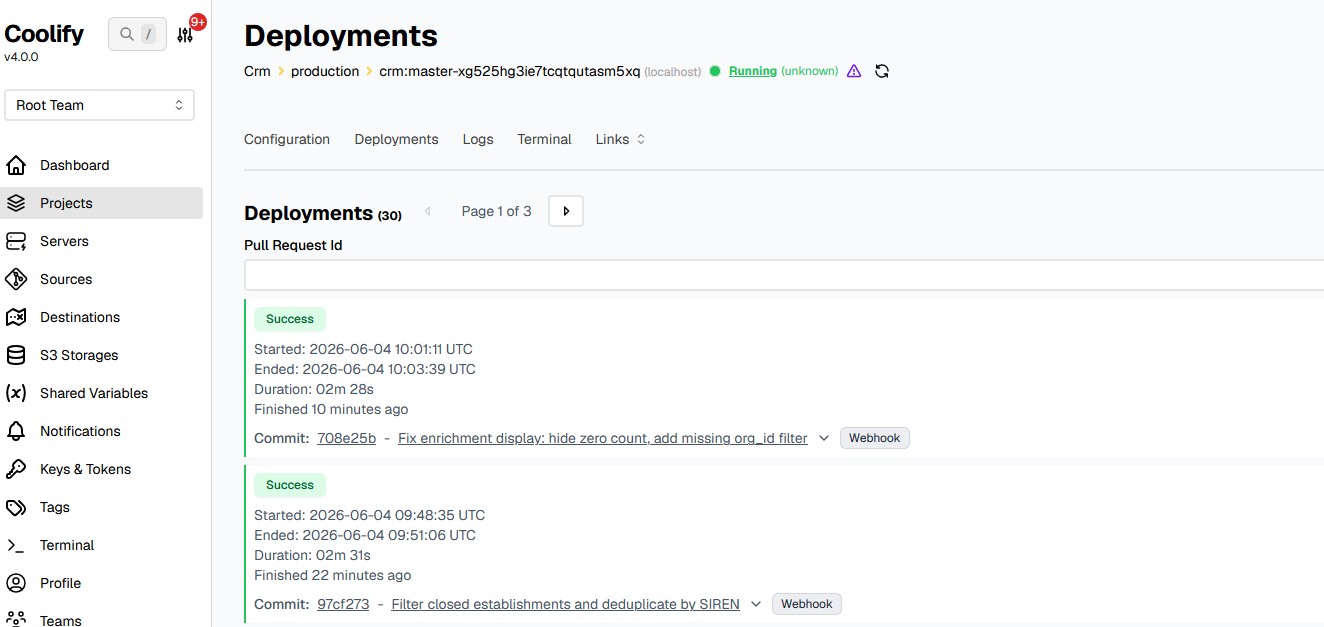Viewport: 1324px width, 627px height.
Task: Expand commit 97cf273 details chevron
Action: 756,604
